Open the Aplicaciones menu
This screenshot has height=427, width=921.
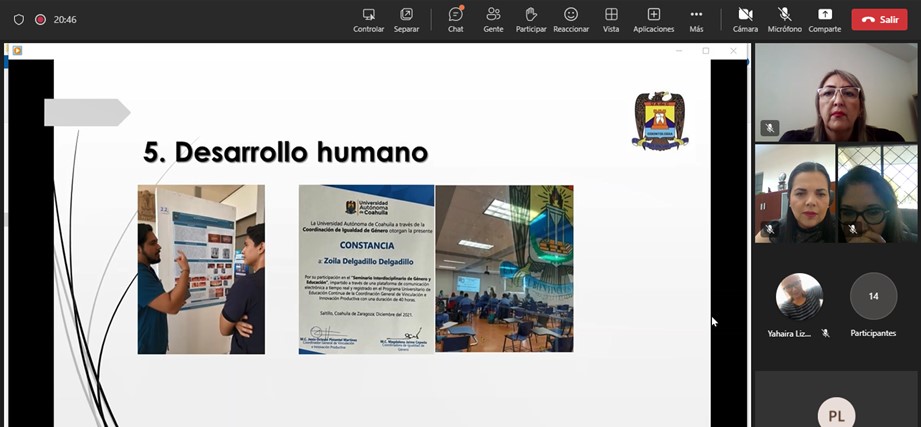(x=653, y=18)
